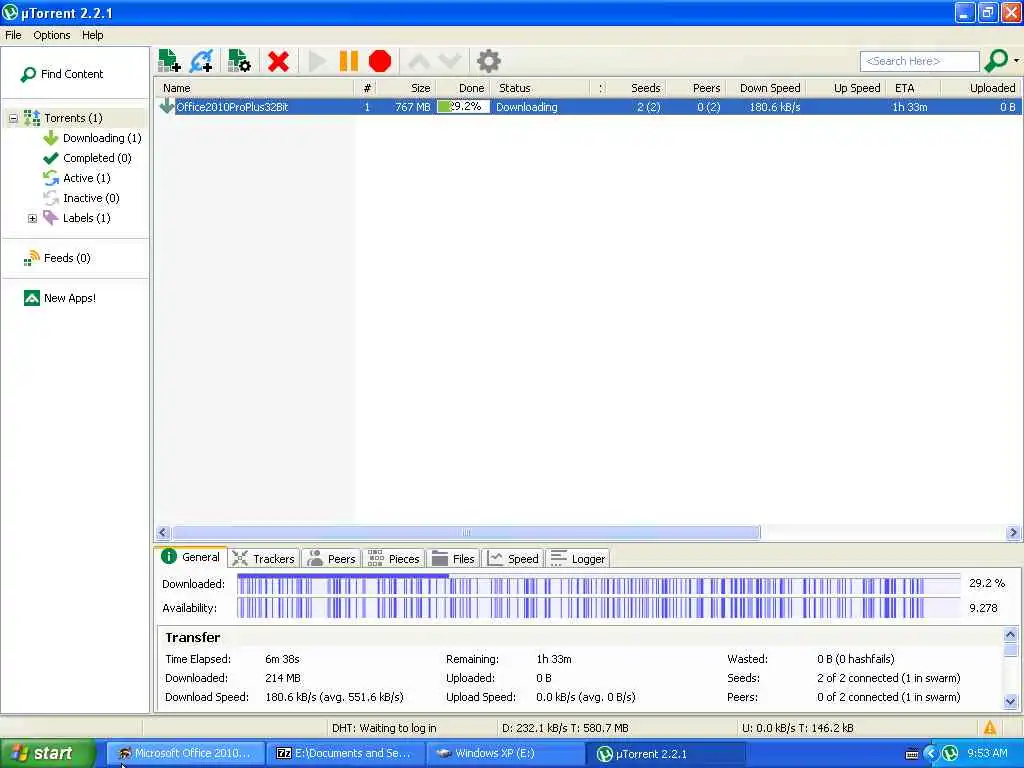This screenshot has height=768, width=1024.
Task: Click DHT: Waiting to log in status
Action: [384, 728]
